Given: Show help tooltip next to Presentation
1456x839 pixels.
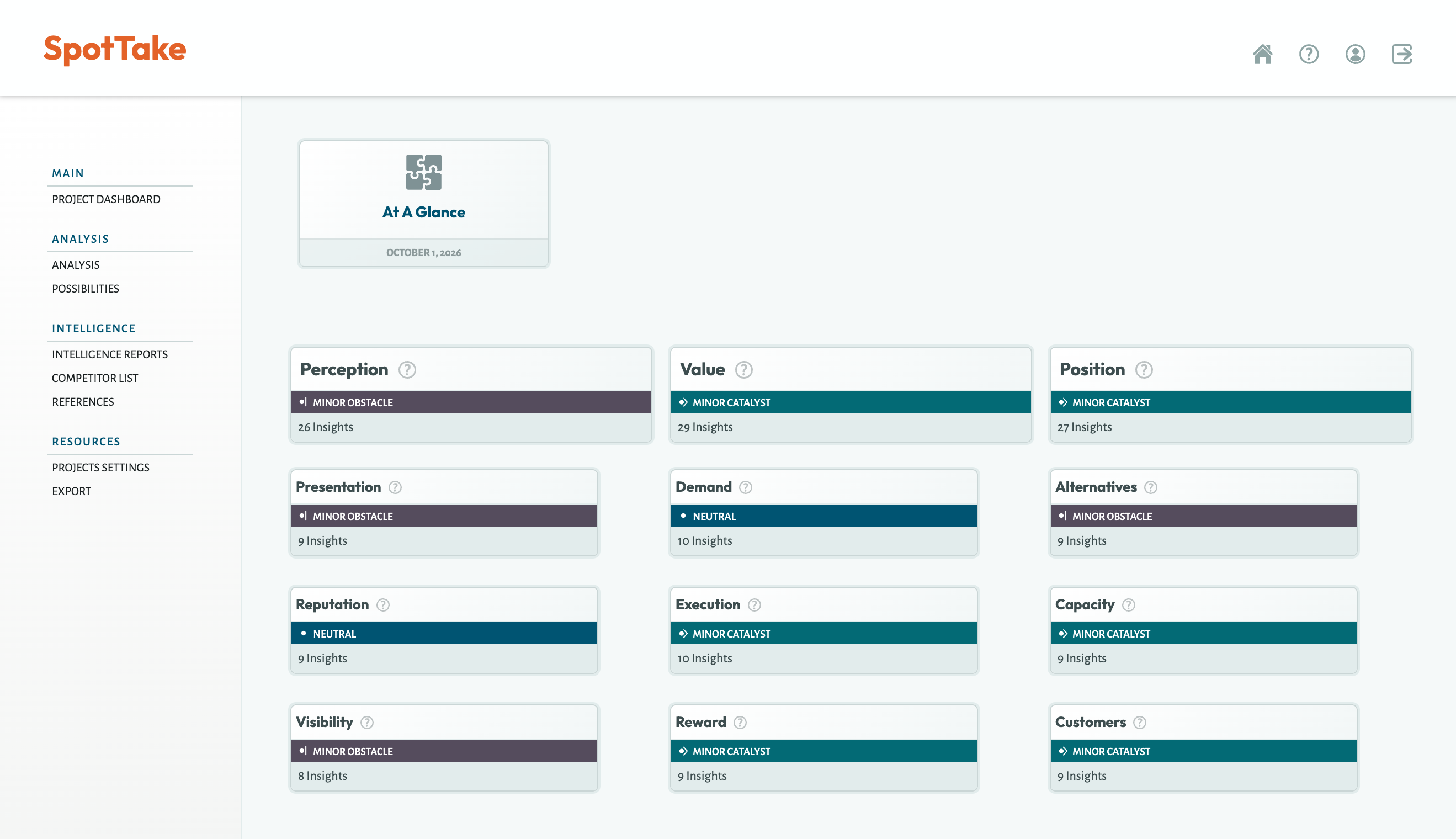Looking at the screenshot, I should click(395, 487).
